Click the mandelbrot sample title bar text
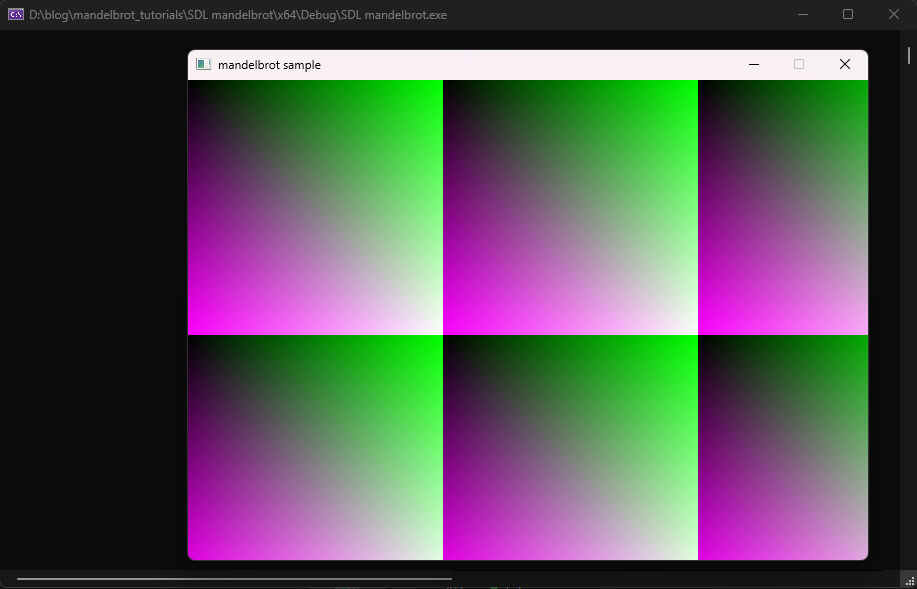Viewport: 917px width, 589px height. click(269, 65)
